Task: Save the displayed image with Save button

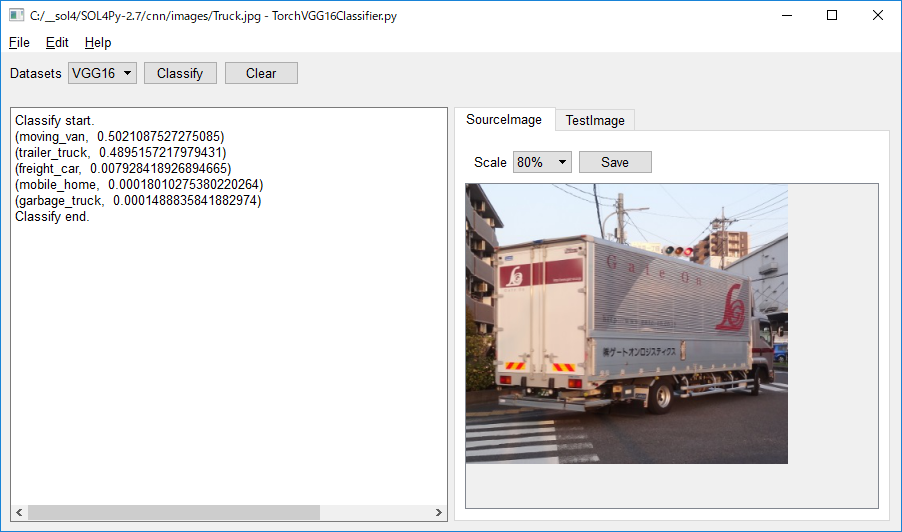Action: coord(615,162)
